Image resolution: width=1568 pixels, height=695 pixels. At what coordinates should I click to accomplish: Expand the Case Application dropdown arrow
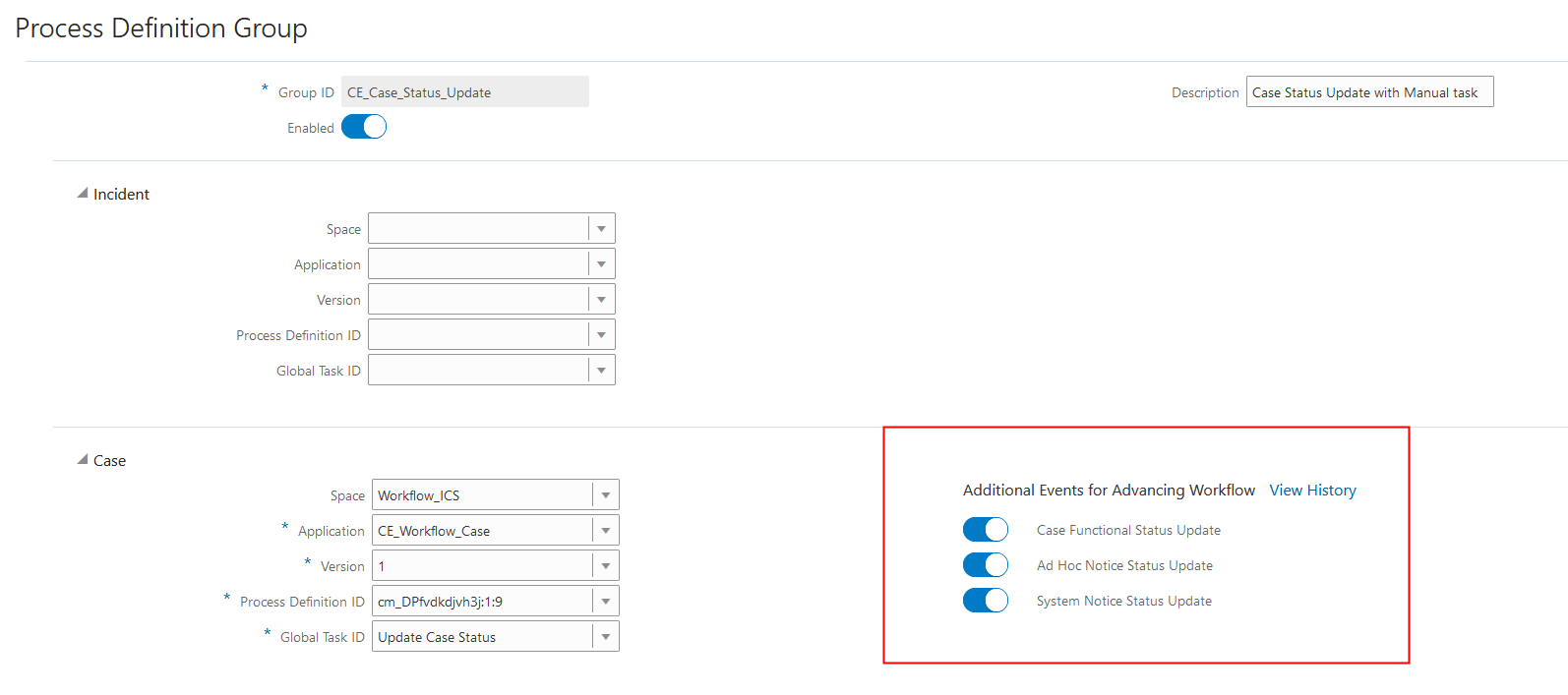605,531
